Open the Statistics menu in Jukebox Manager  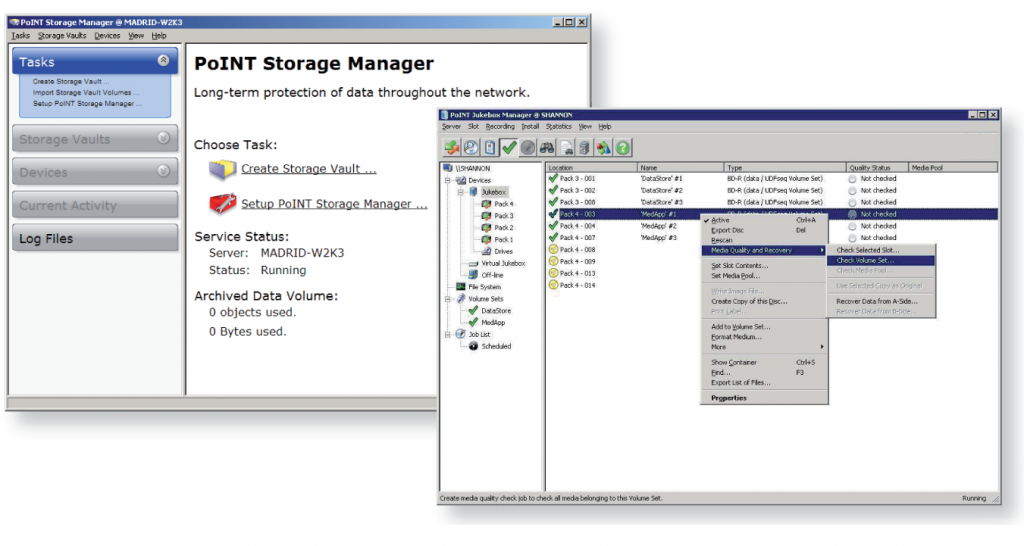coord(558,127)
